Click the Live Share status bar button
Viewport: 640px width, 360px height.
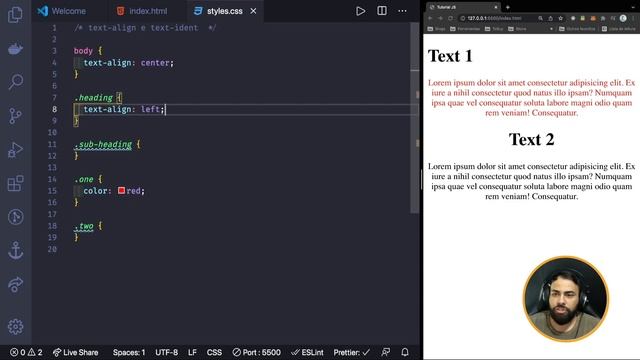tap(76, 352)
